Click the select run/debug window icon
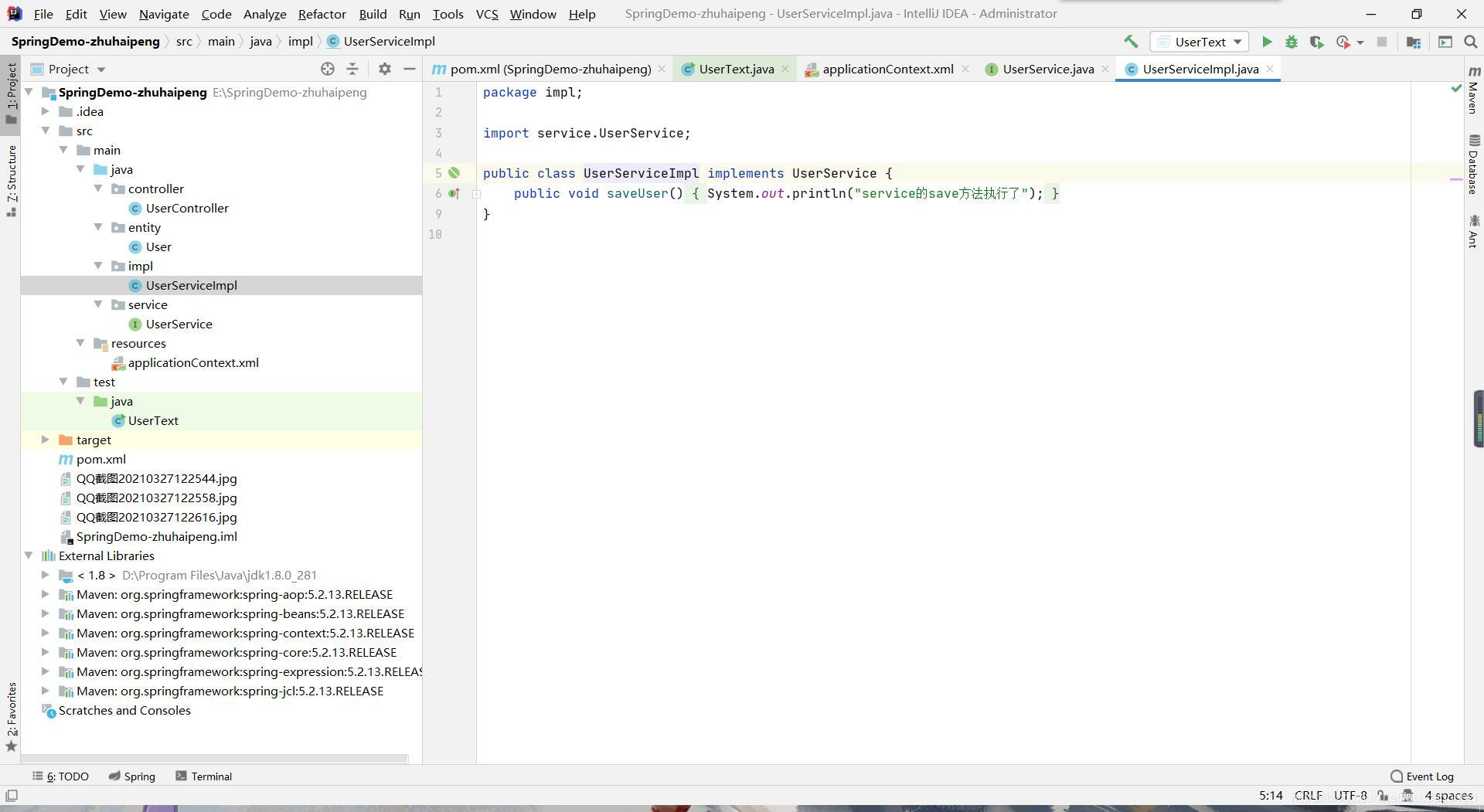This screenshot has width=1484, height=812. coord(1445,42)
